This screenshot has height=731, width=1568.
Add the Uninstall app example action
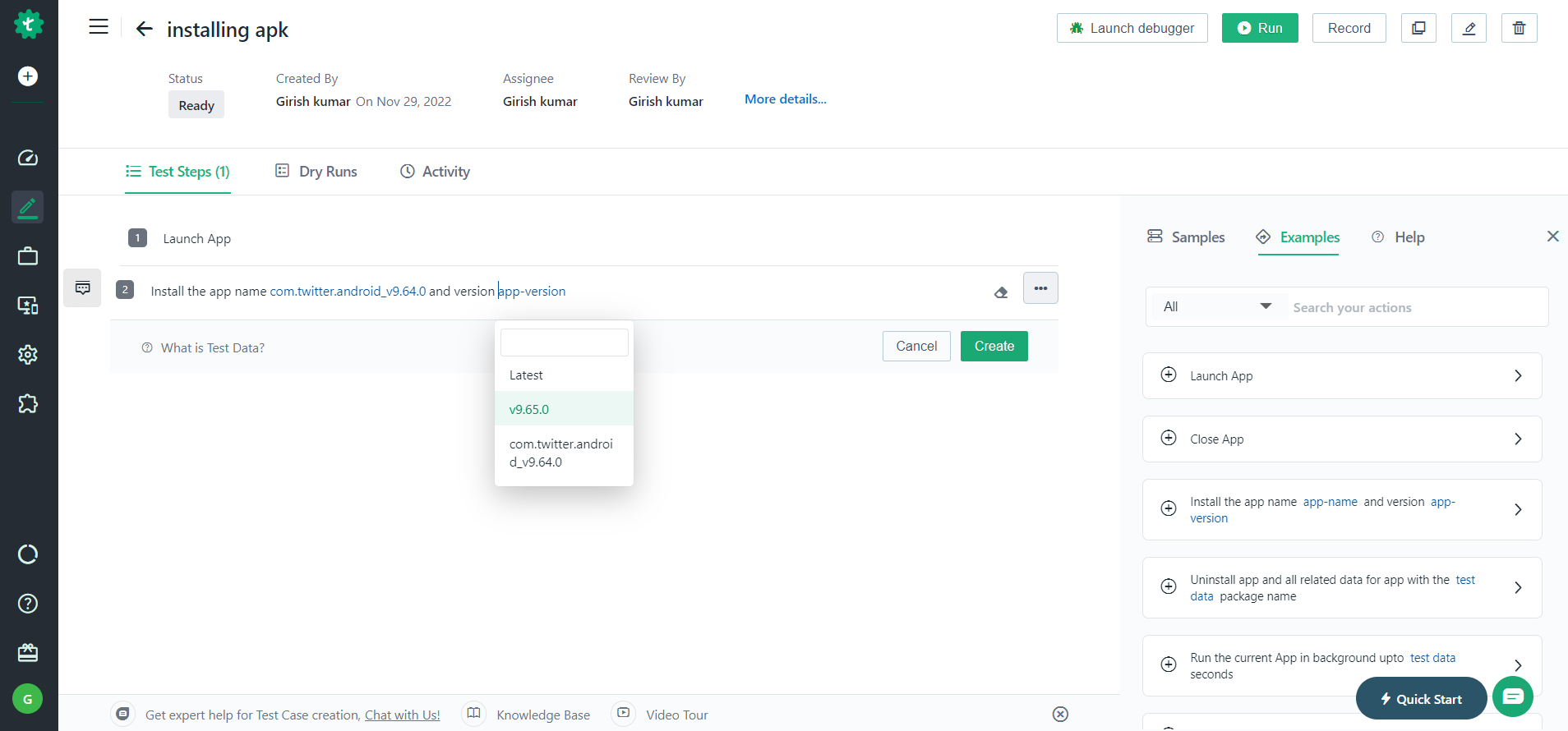pos(1169,587)
